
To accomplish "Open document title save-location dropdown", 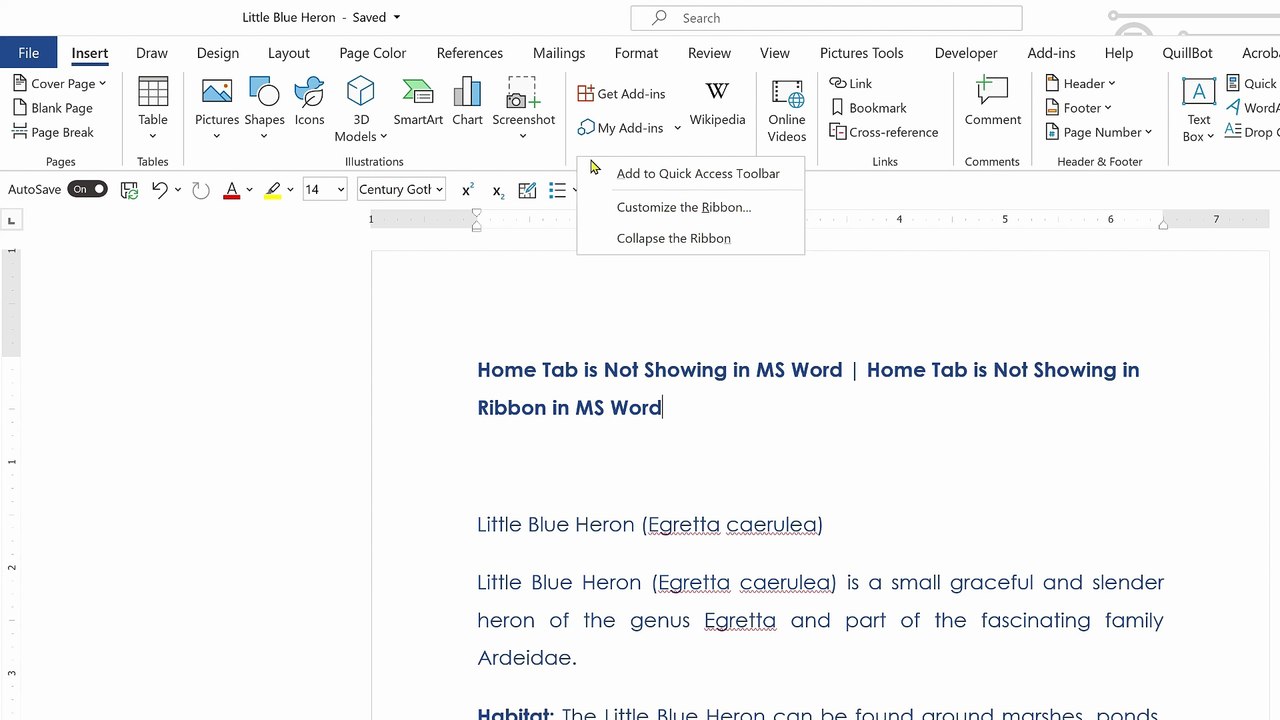I will (x=397, y=18).
